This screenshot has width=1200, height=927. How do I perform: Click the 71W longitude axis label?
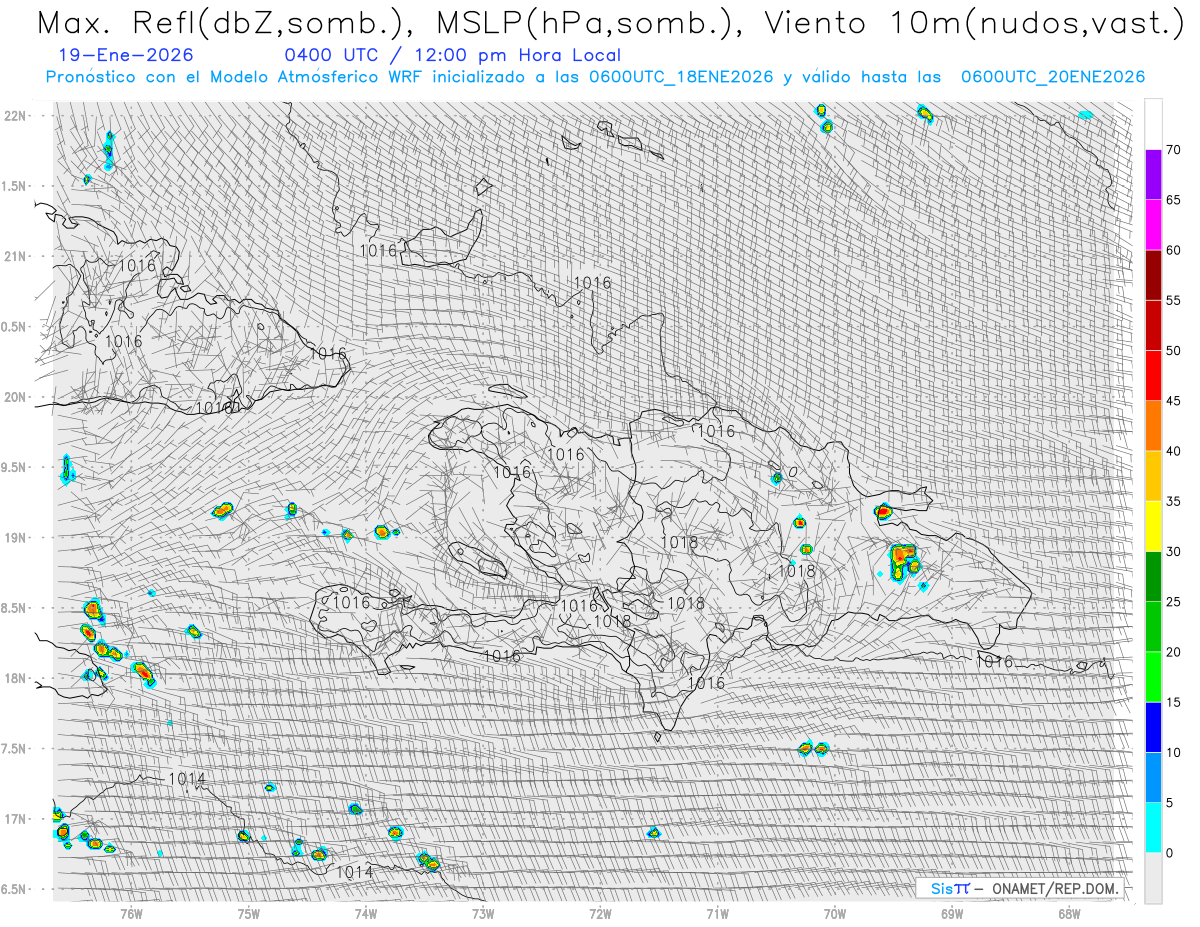coord(717,913)
